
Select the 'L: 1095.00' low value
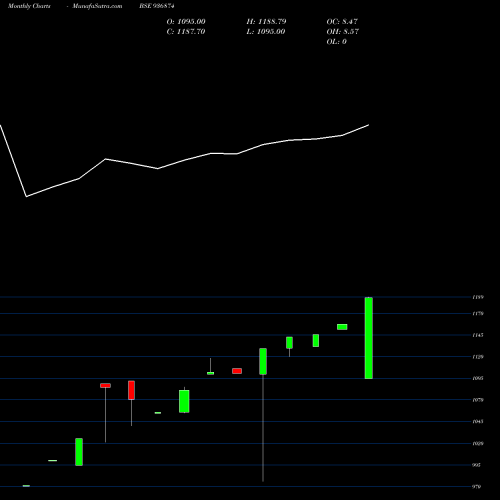click(x=266, y=32)
